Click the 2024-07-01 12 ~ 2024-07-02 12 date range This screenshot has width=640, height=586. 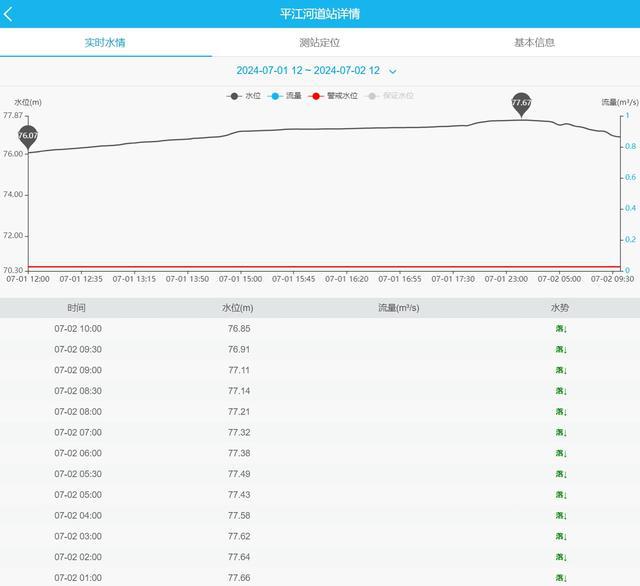pyautogui.click(x=308, y=71)
